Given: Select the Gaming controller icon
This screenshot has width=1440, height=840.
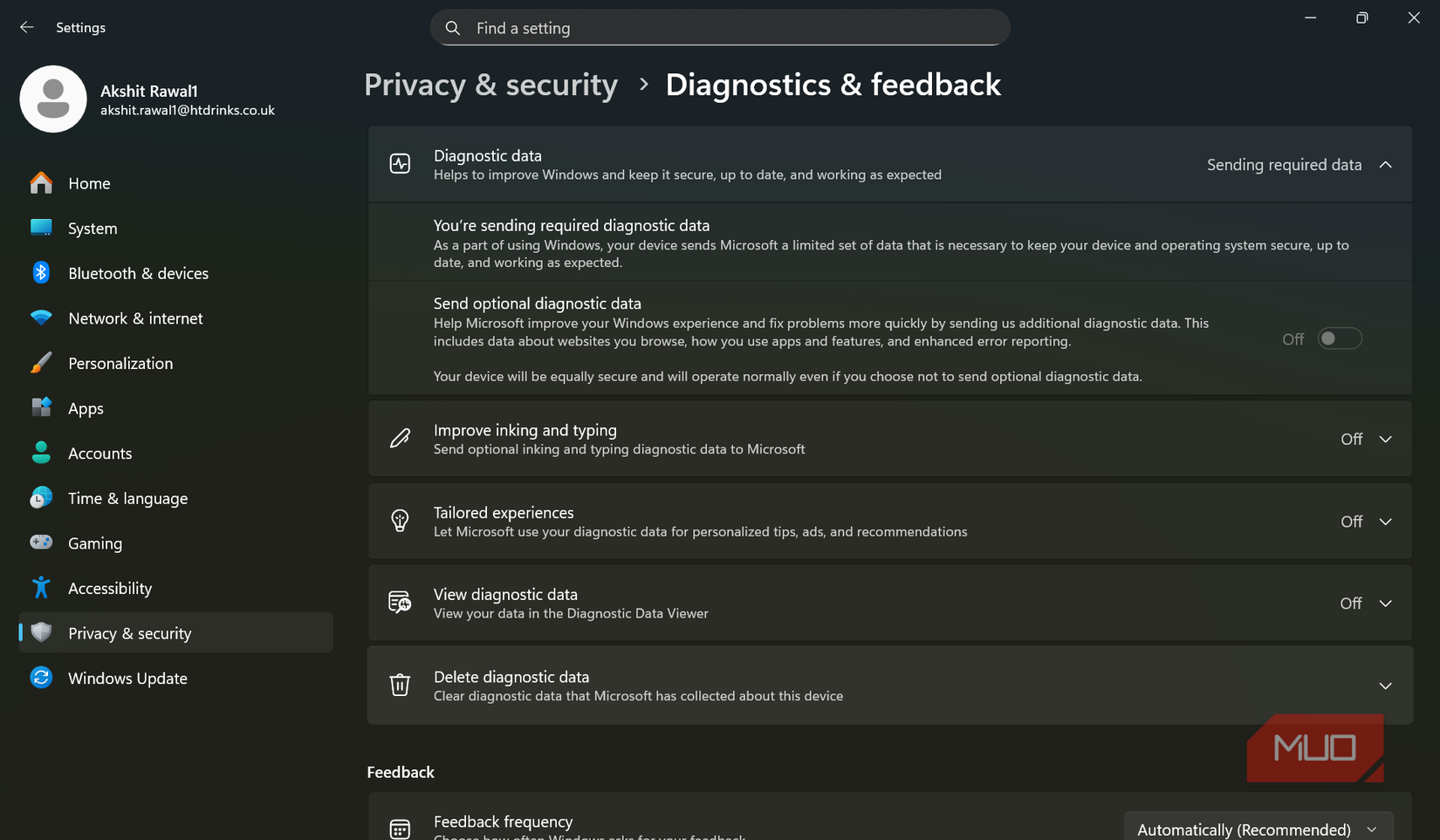Looking at the screenshot, I should tap(41, 543).
